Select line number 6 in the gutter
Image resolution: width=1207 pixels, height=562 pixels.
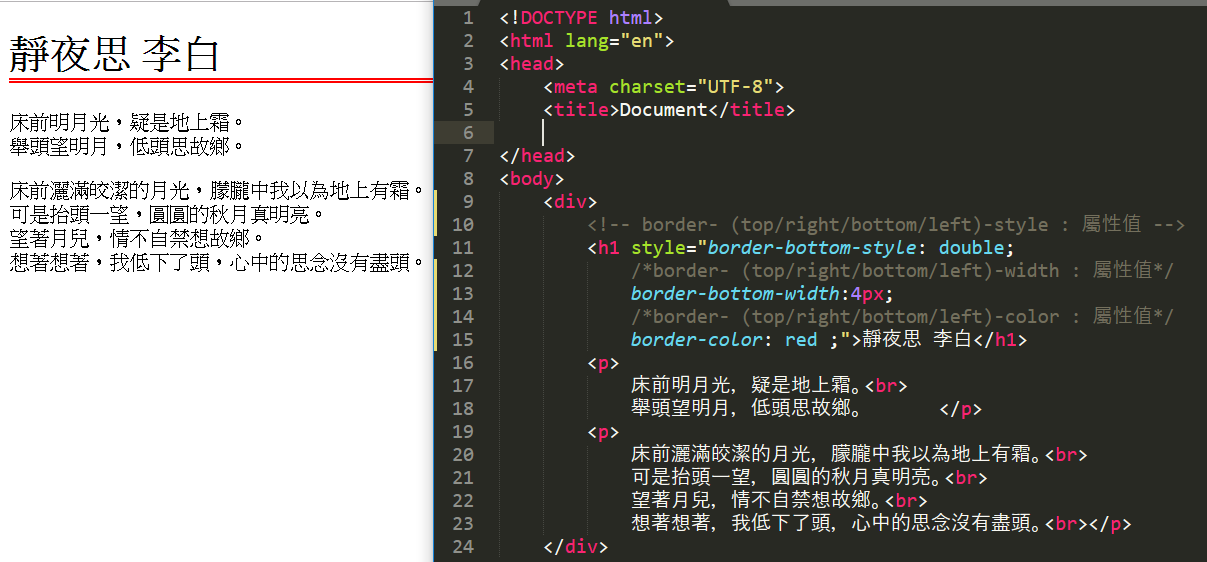(x=468, y=133)
